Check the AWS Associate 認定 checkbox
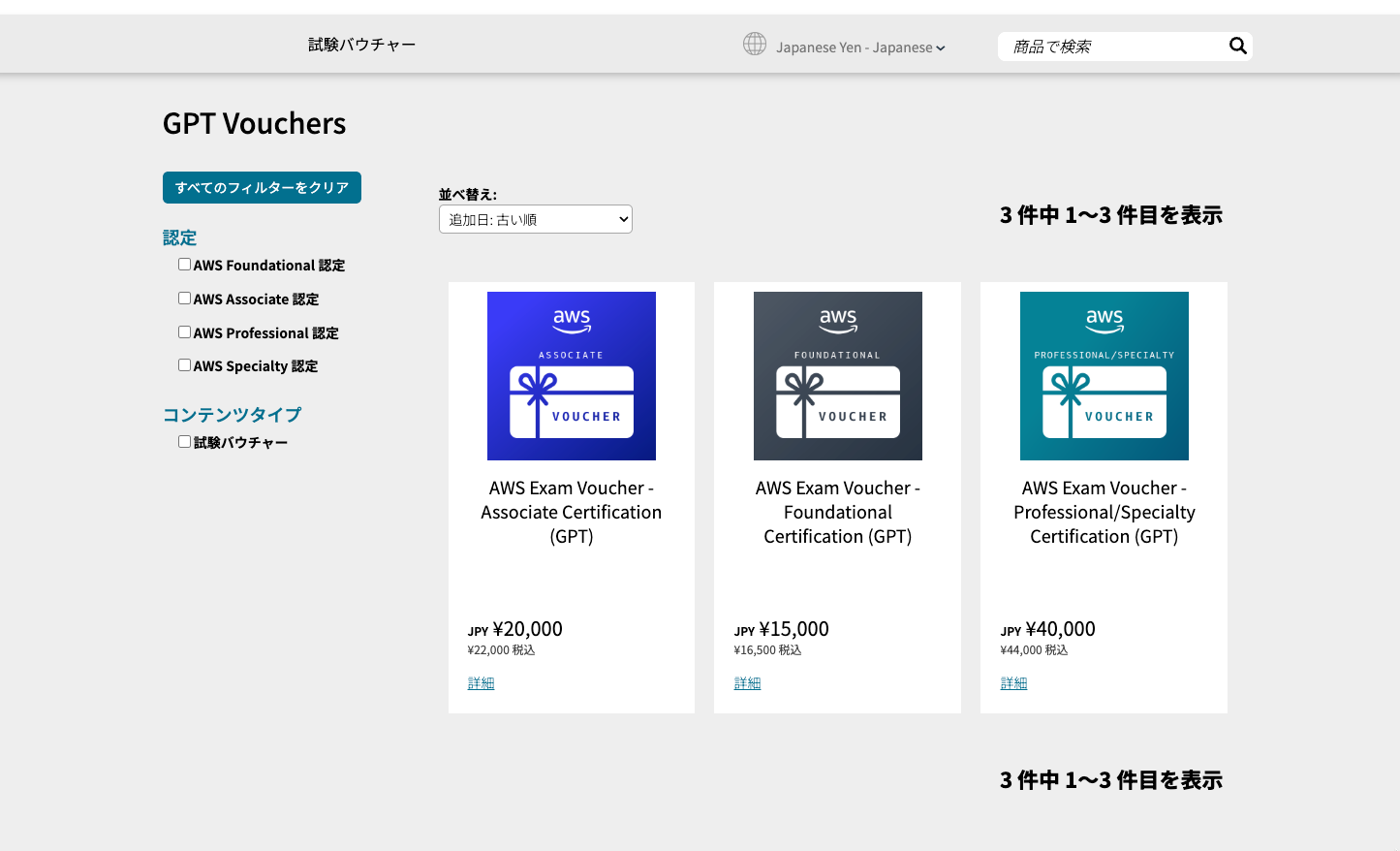This screenshot has width=1400, height=851. [184, 299]
